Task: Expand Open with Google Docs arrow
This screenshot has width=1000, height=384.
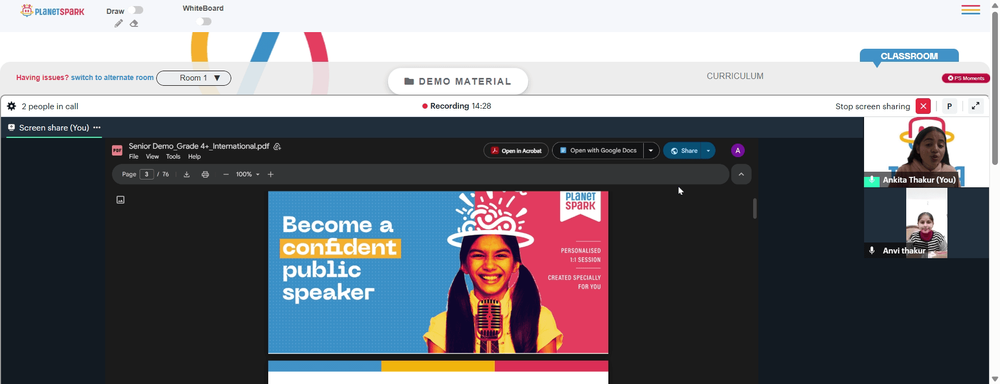Action: point(651,151)
